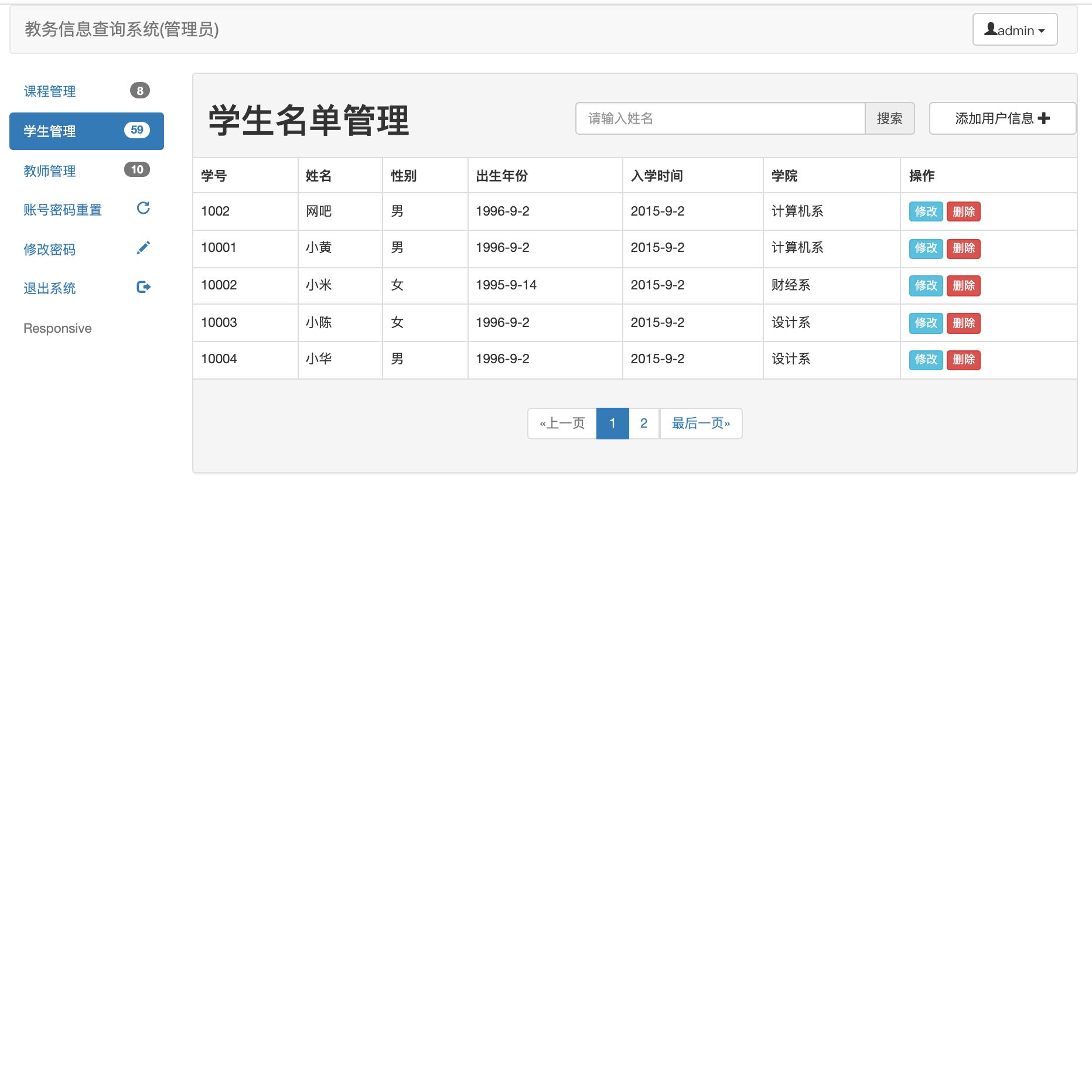Delete student 10003 小陈
This screenshot has height=1092, width=1092.
point(964,323)
